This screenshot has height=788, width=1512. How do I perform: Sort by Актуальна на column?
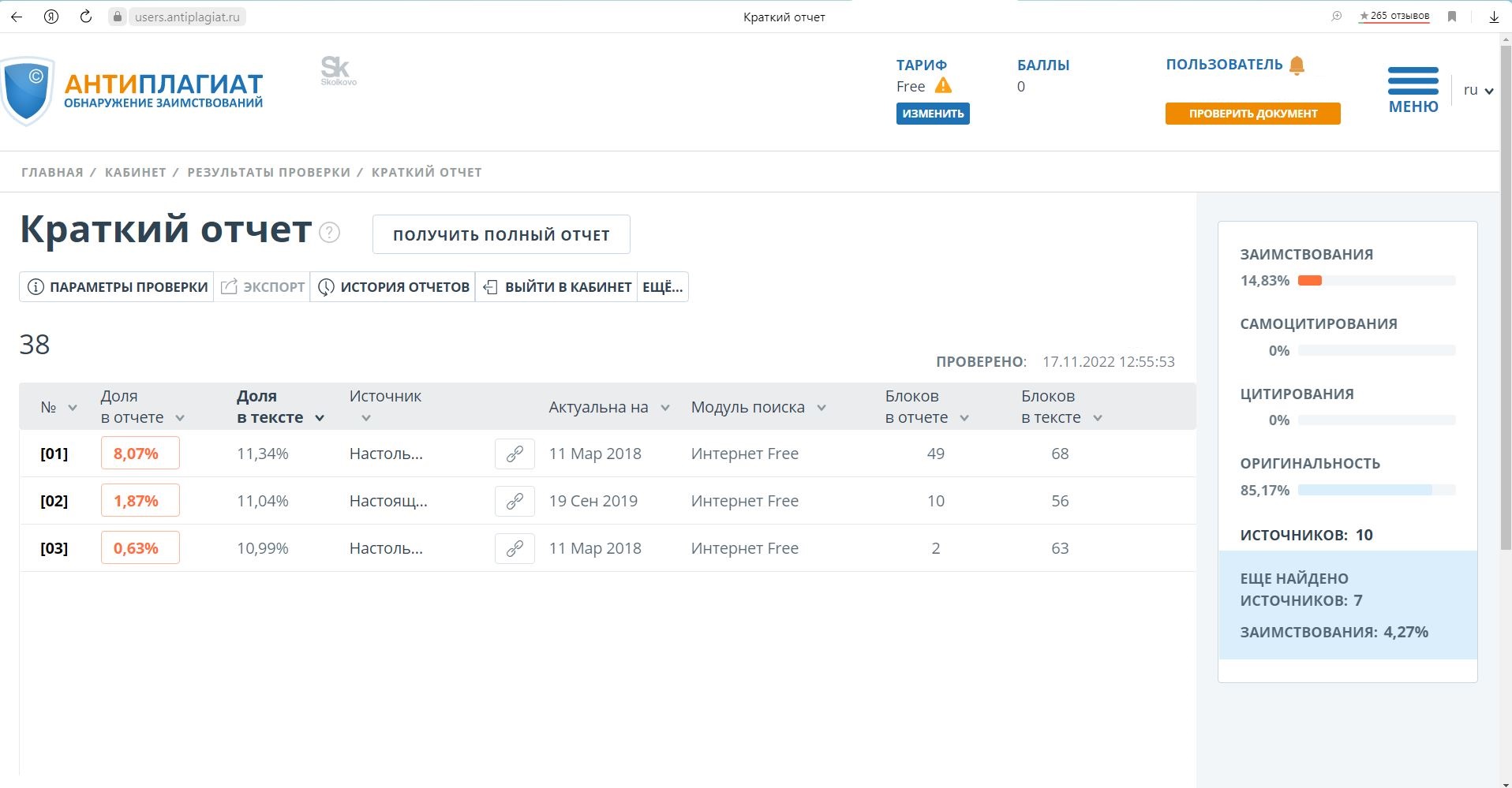665,408
